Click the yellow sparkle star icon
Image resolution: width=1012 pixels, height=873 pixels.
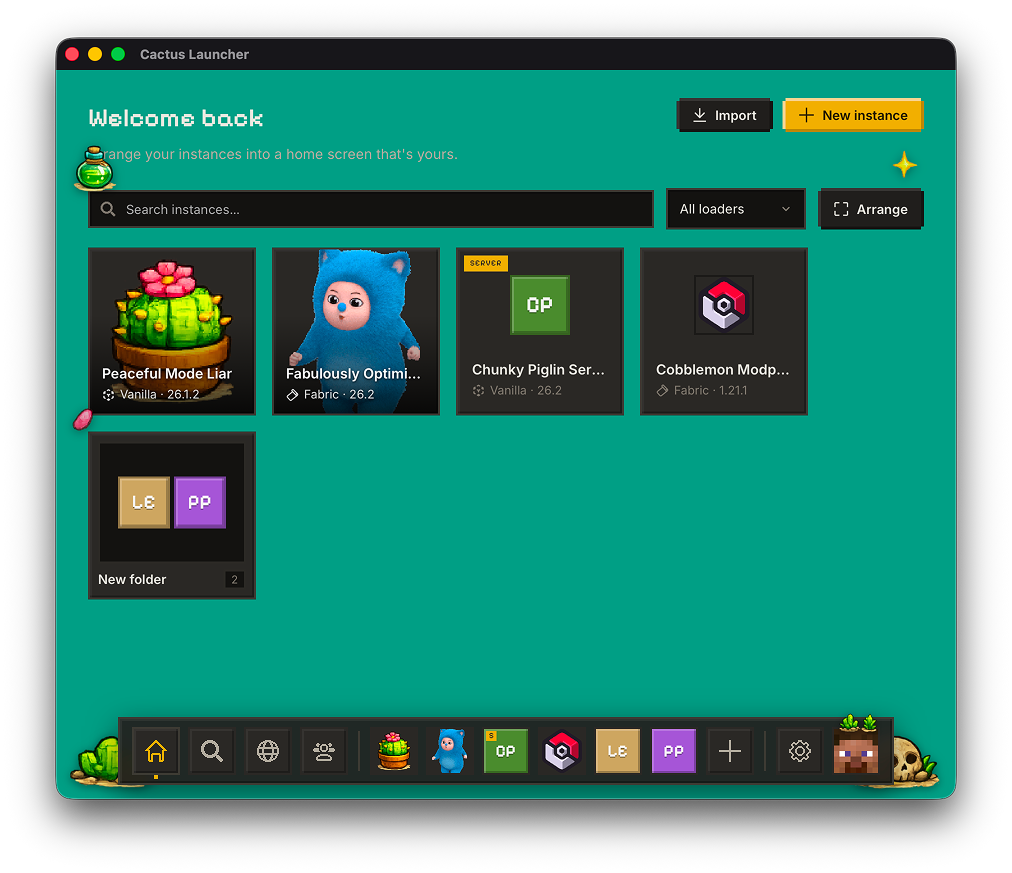(905, 165)
